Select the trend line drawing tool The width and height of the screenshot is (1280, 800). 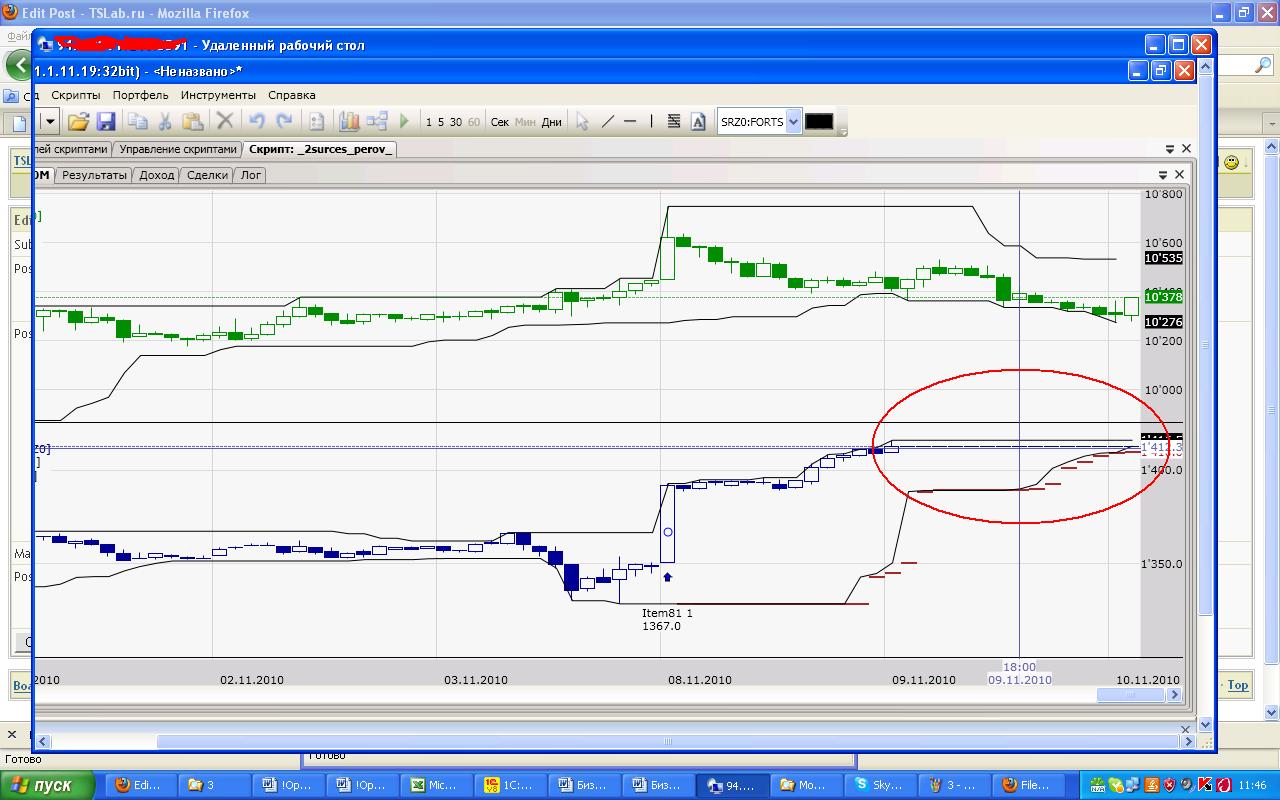[x=607, y=122]
